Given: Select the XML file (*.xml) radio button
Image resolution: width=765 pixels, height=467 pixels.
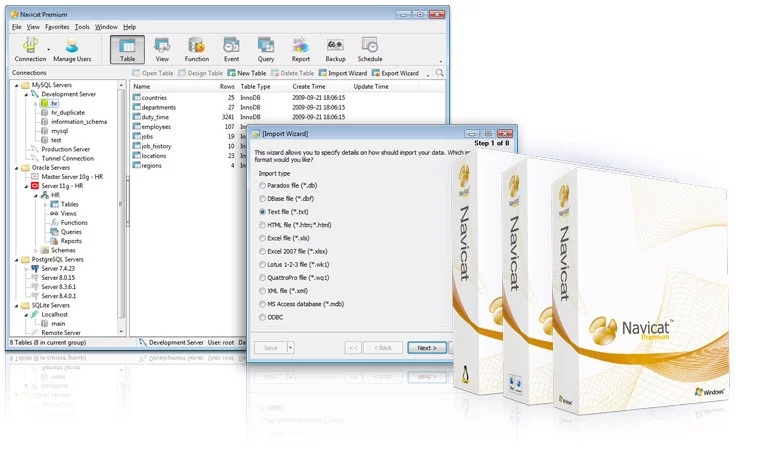Looking at the screenshot, I should point(263,291).
